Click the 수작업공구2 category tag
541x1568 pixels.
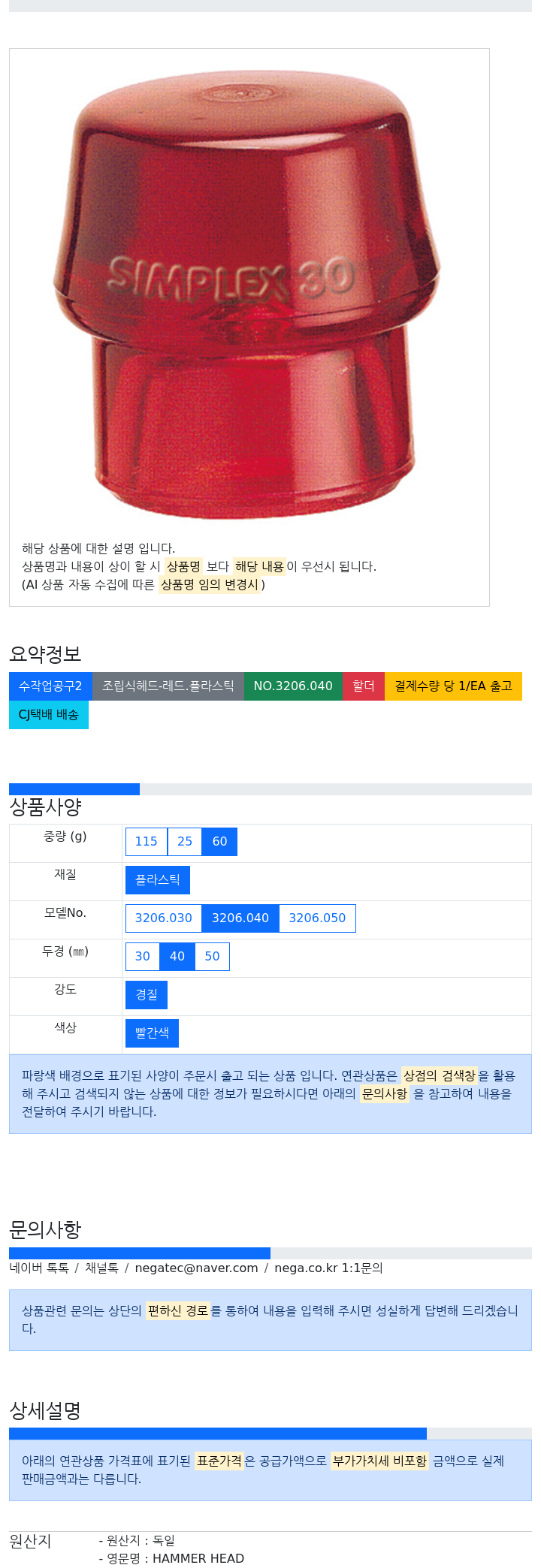click(x=50, y=686)
